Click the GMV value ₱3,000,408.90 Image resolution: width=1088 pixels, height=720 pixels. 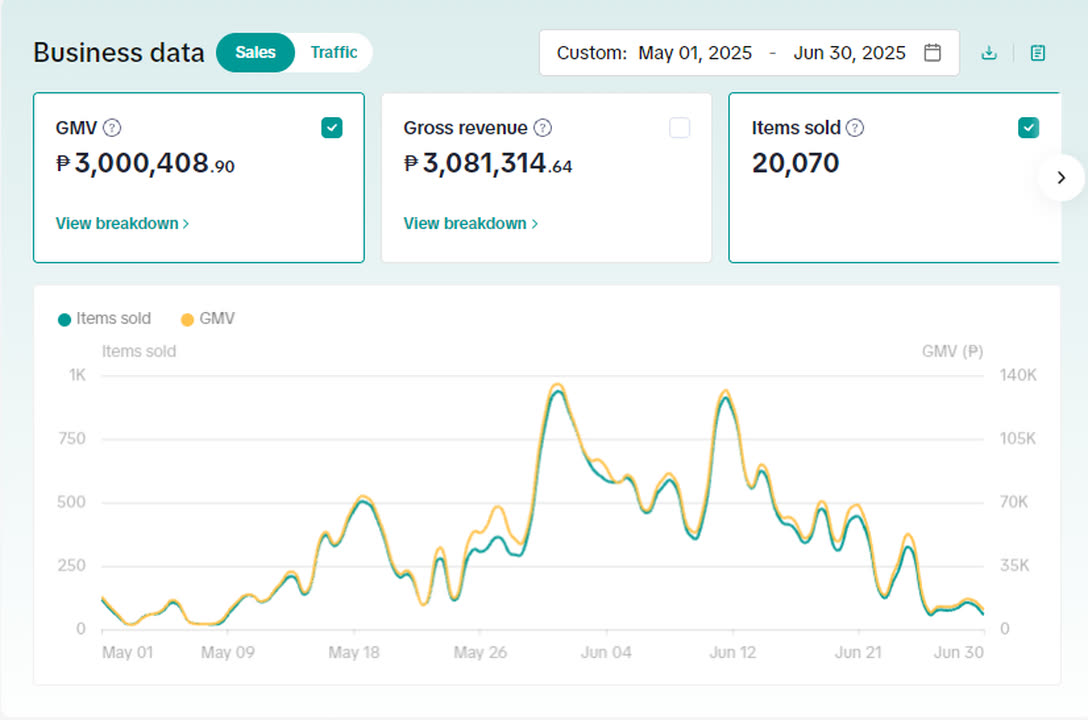[x=145, y=164]
